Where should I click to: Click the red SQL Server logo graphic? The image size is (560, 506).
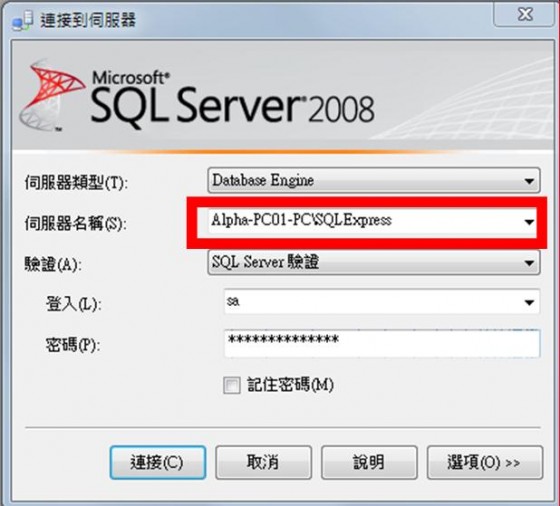click(53, 96)
